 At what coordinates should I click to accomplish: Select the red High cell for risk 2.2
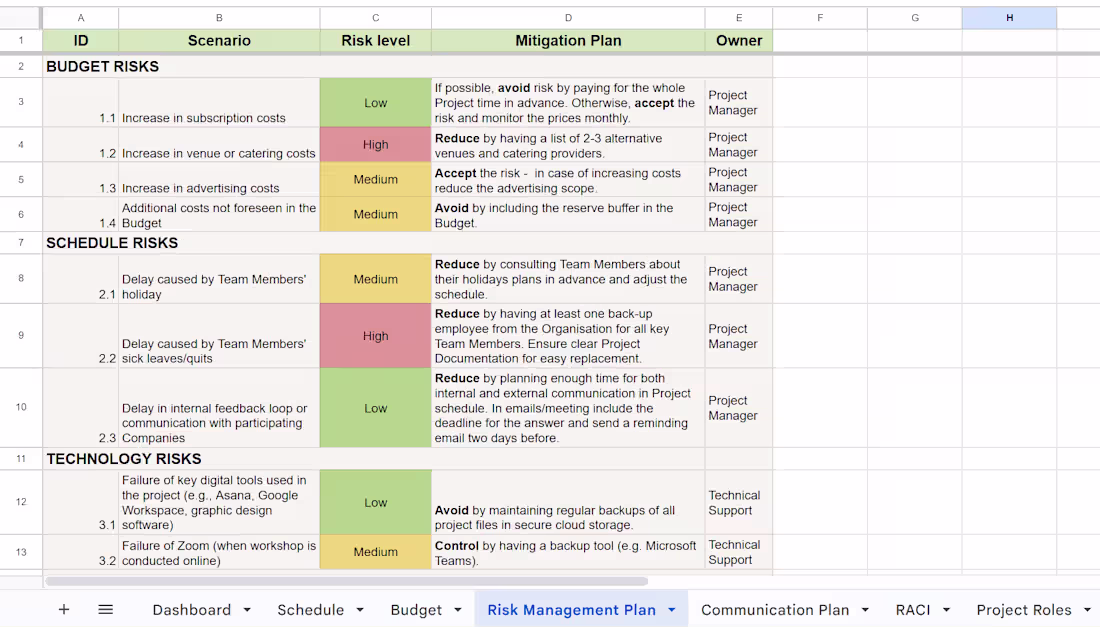tap(375, 336)
